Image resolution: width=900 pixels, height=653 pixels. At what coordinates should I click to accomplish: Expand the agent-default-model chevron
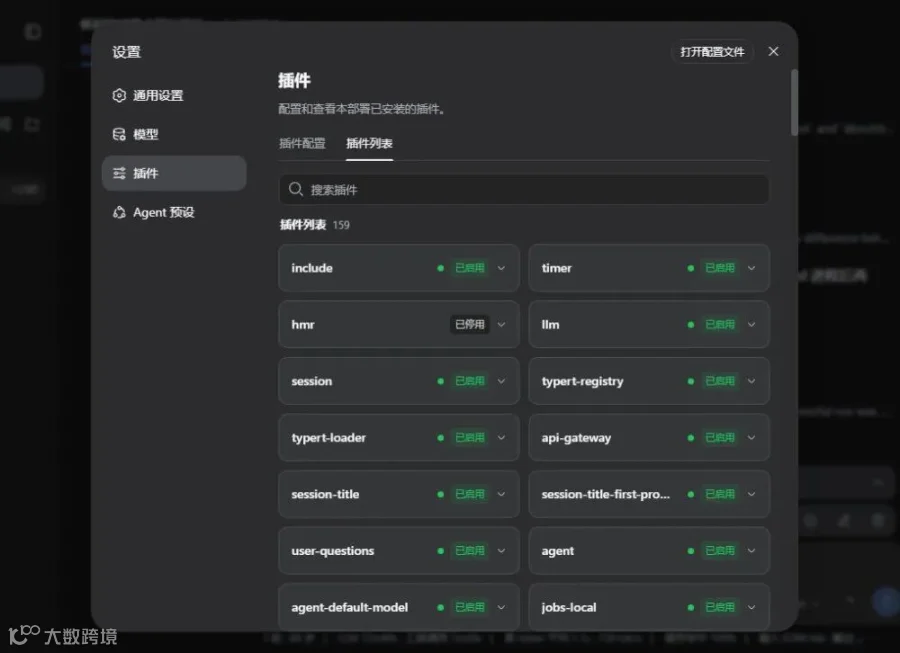(x=501, y=607)
